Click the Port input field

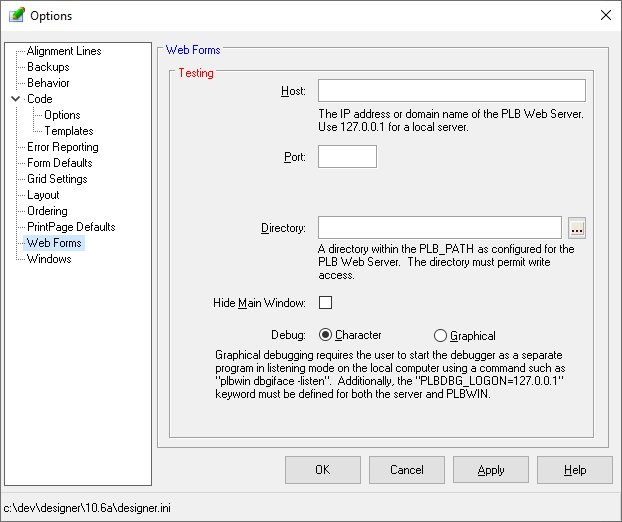click(x=347, y=156)
